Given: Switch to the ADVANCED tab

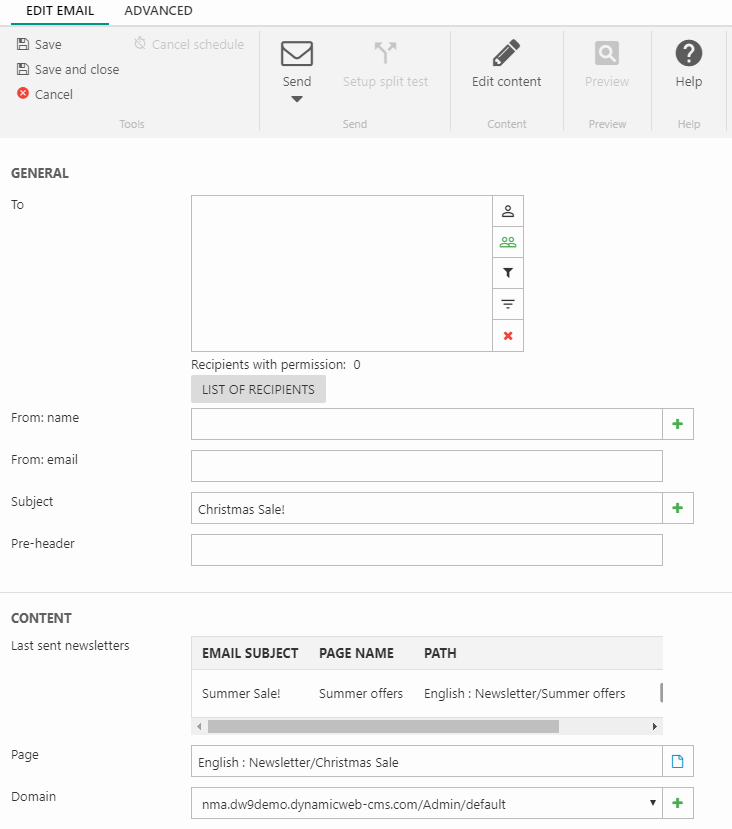Looking at the screenshot, I should pyautogui.click(x=158, y=11).
